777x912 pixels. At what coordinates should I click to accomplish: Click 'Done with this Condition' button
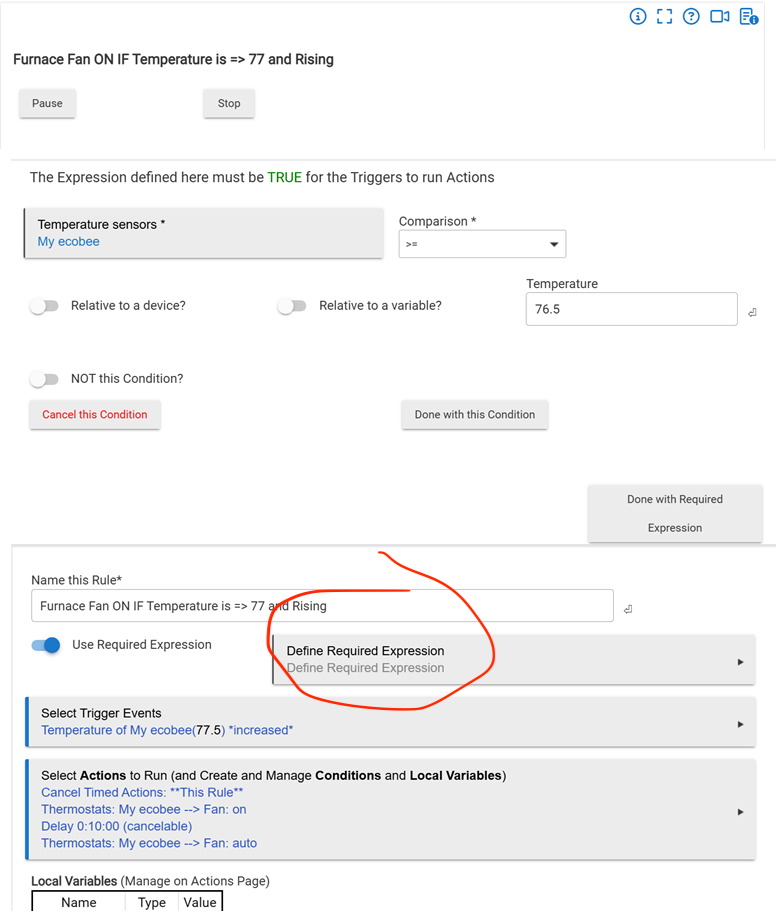tap(474, 415)
